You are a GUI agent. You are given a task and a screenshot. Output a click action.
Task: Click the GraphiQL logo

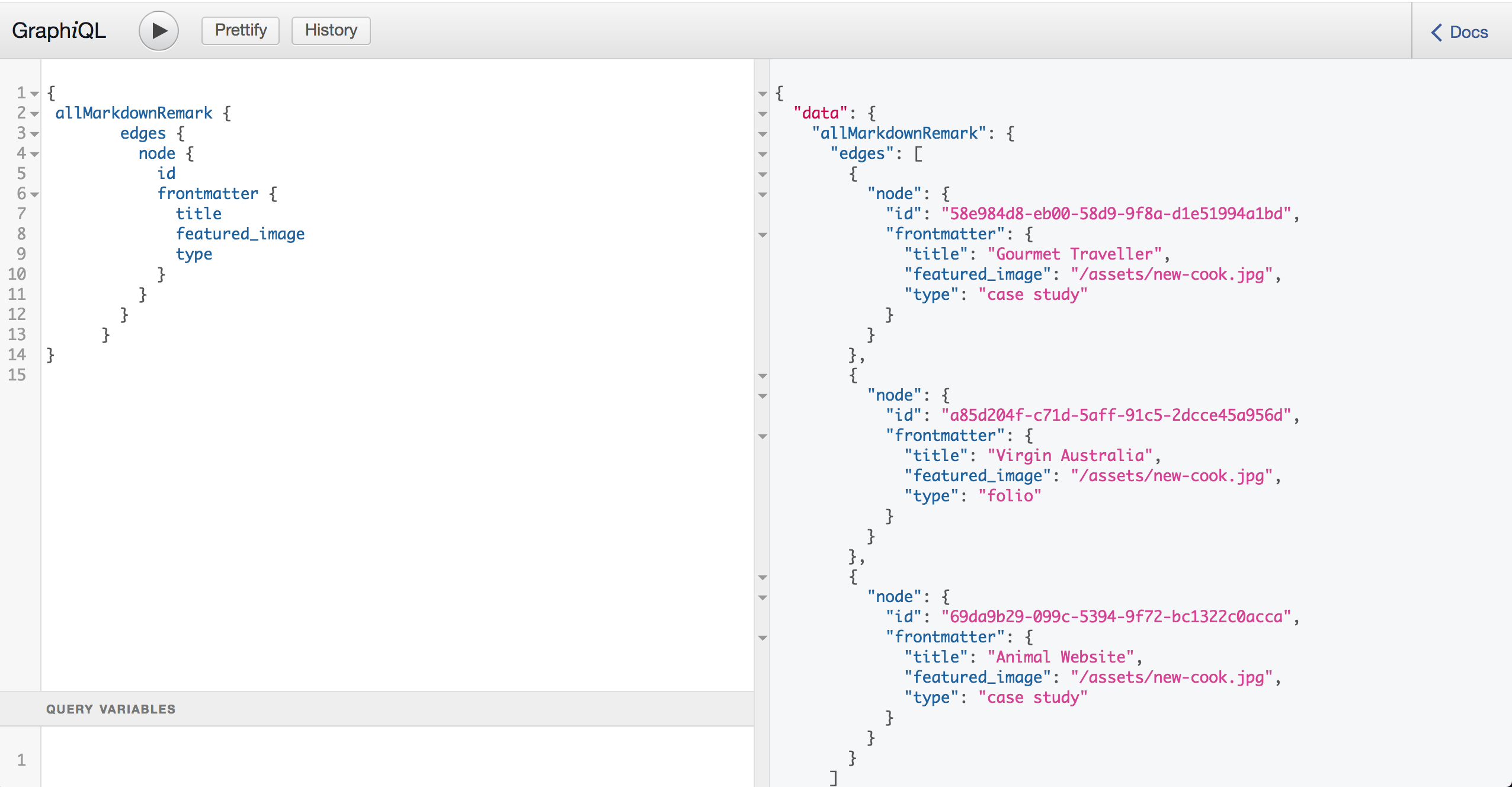59,30
